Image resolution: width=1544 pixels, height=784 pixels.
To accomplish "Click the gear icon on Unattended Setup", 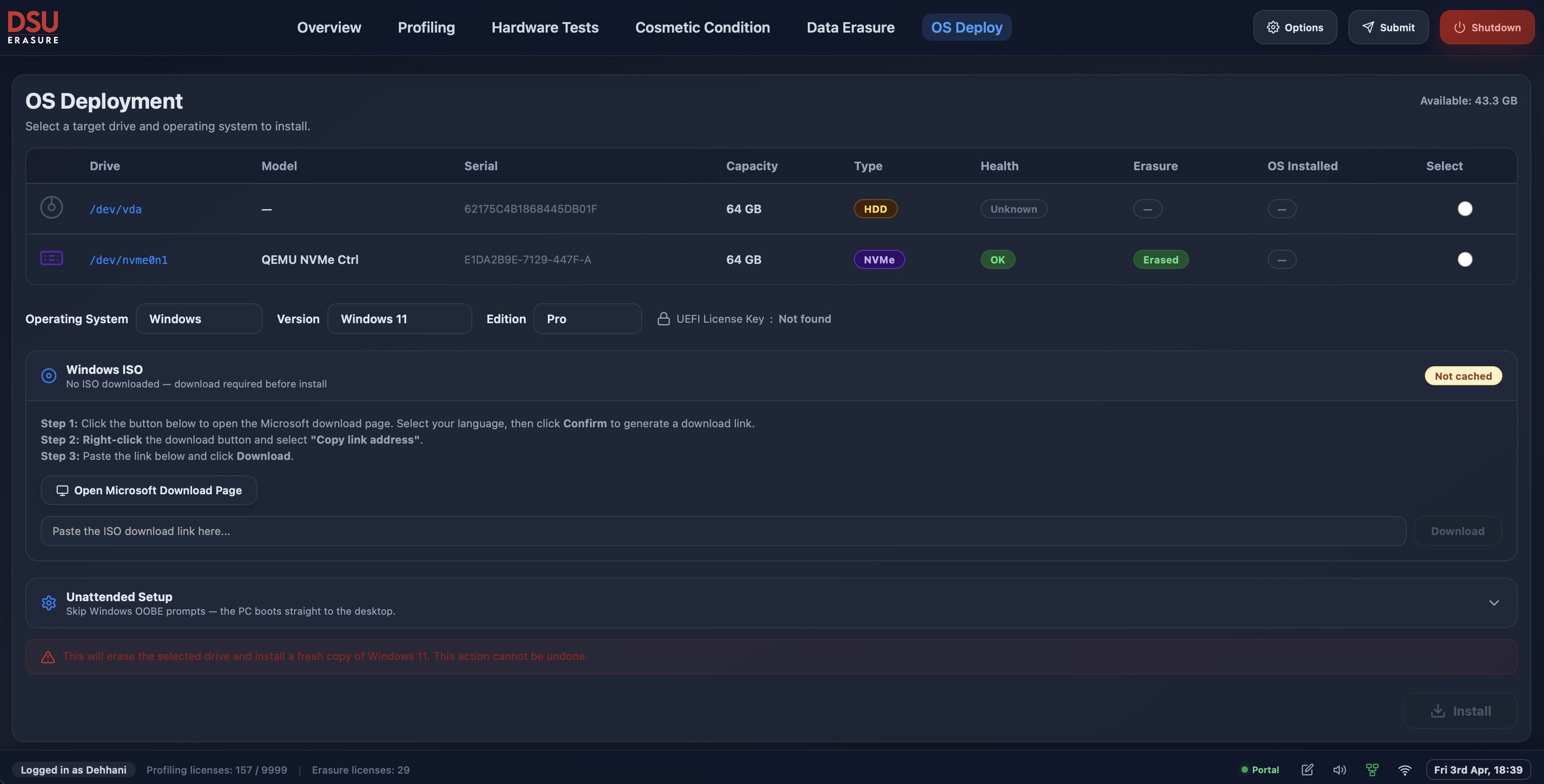I will point(48,603).
